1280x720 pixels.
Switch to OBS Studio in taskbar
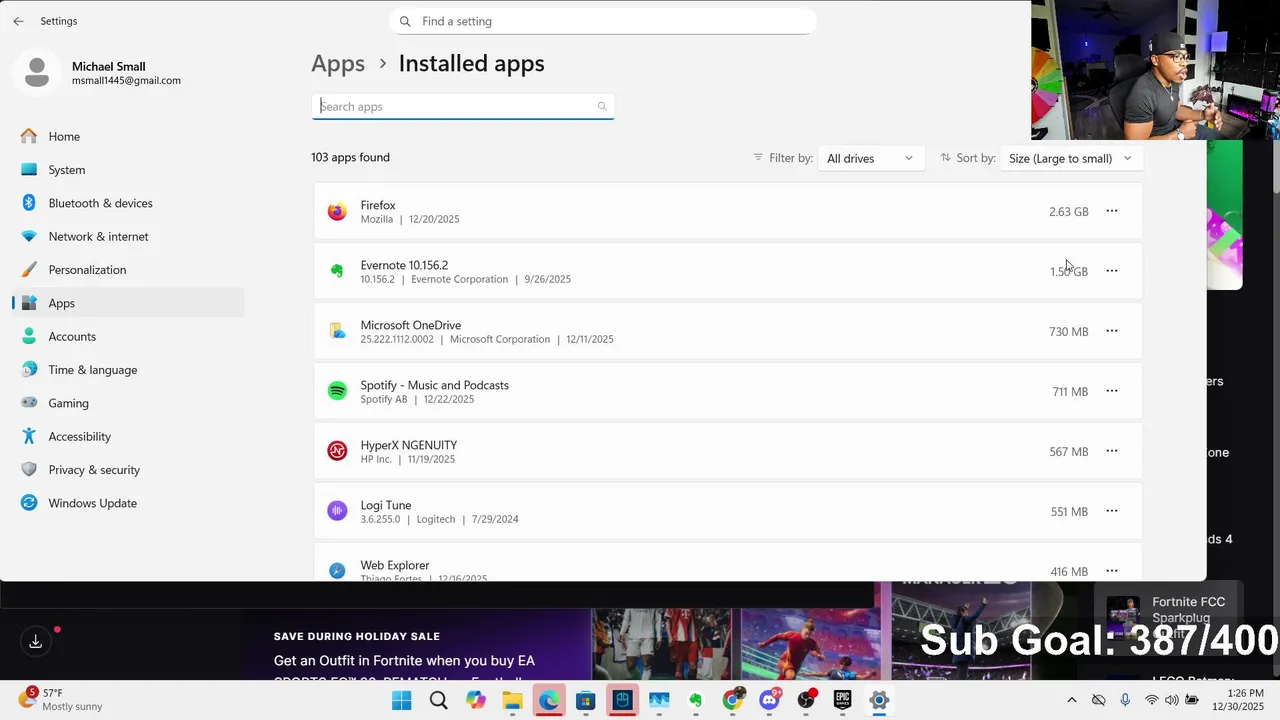point(806,700)
